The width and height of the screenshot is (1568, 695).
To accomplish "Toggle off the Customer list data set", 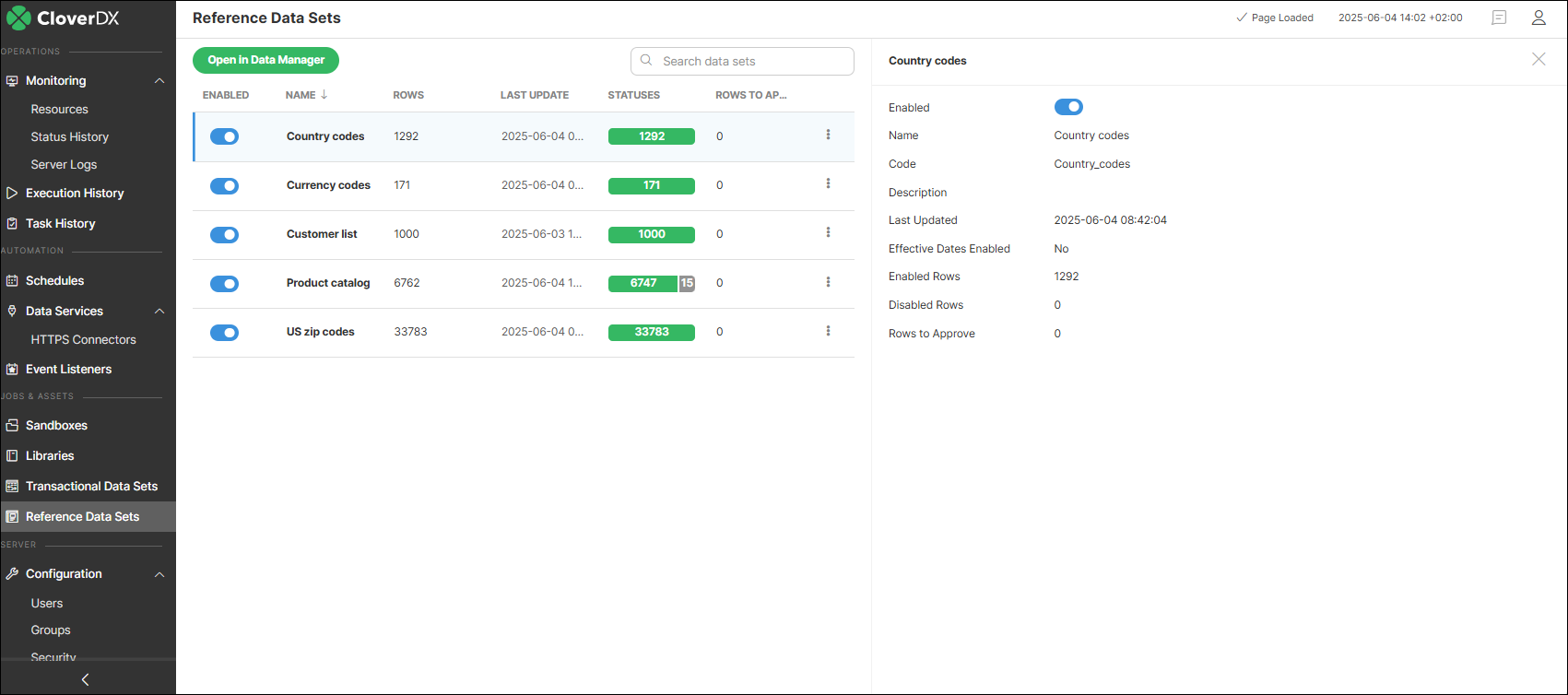I will click(x=224, y=235).
